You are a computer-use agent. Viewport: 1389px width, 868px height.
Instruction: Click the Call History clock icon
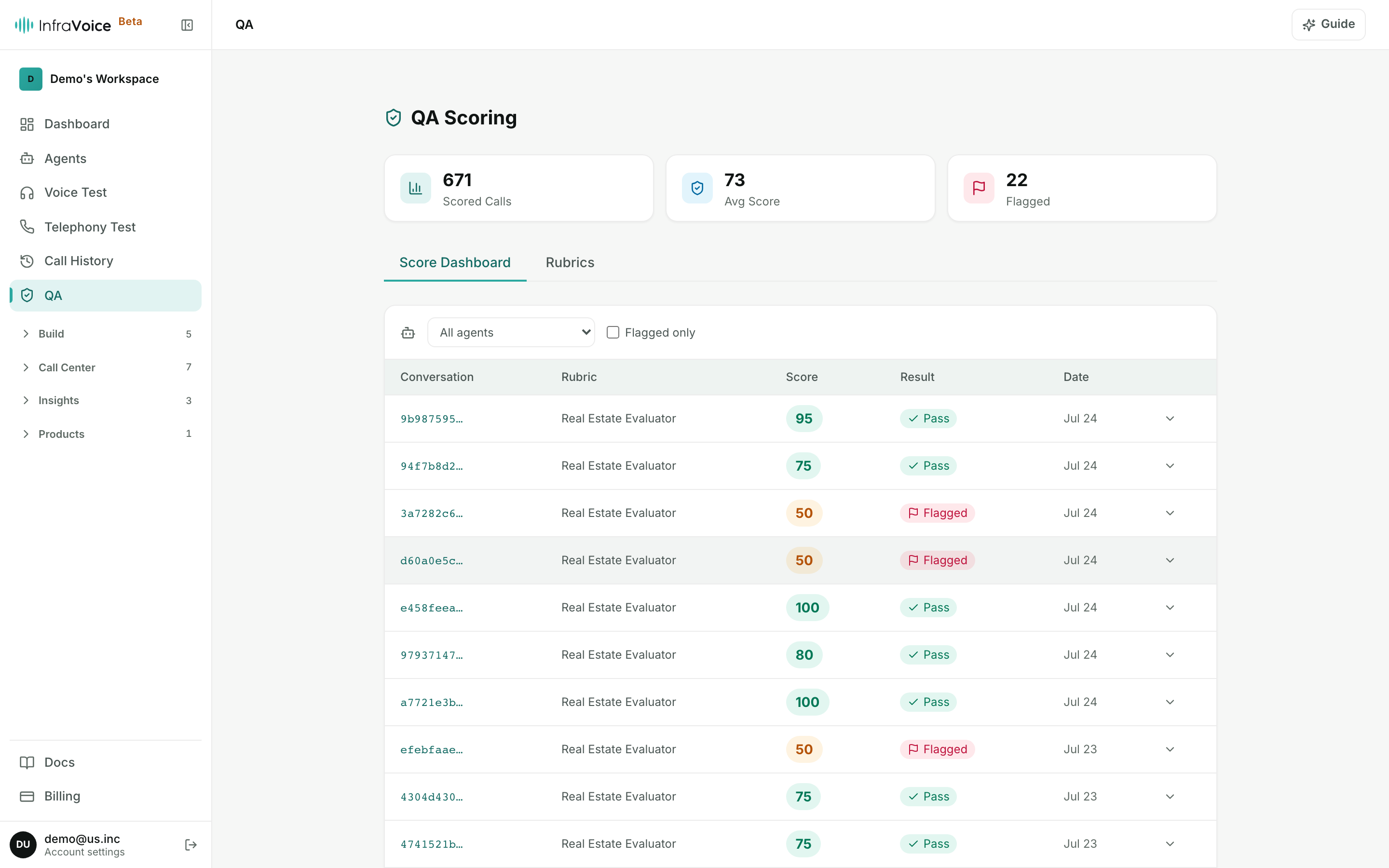tap(27, 261)
